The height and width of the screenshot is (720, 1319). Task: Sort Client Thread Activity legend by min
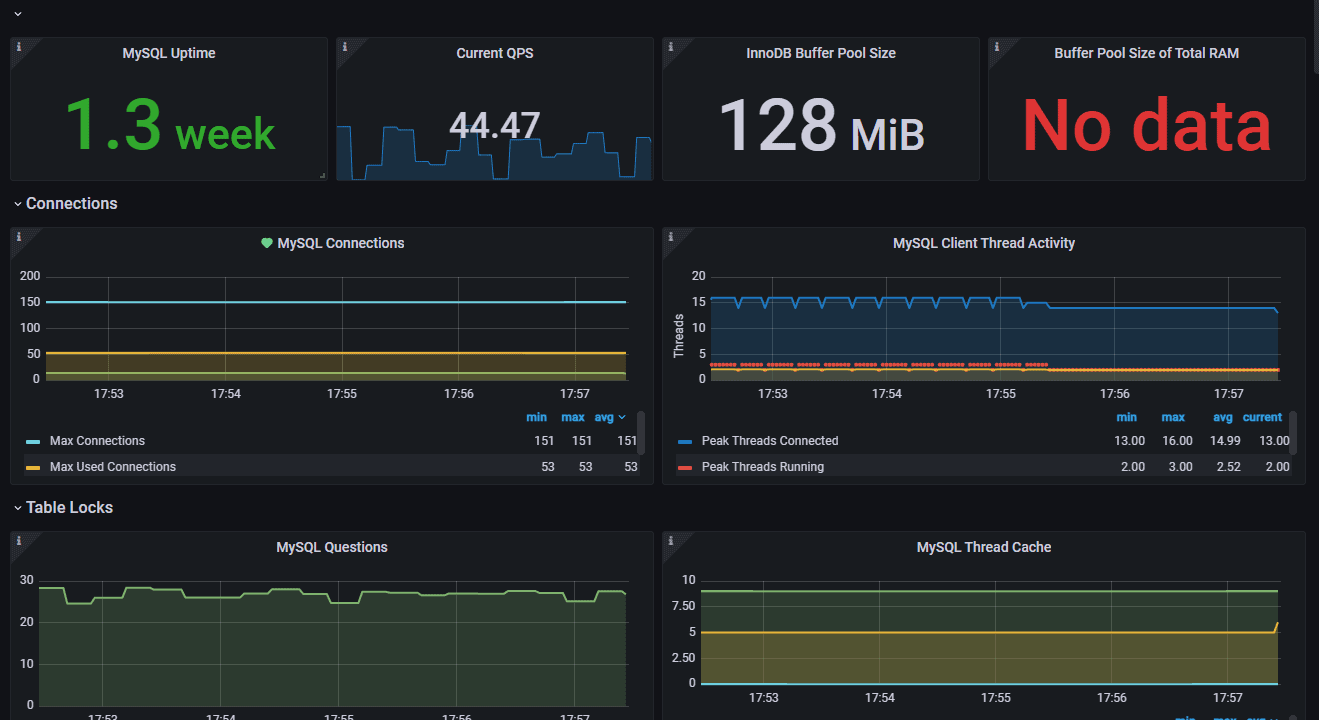tap(1127, 417)
